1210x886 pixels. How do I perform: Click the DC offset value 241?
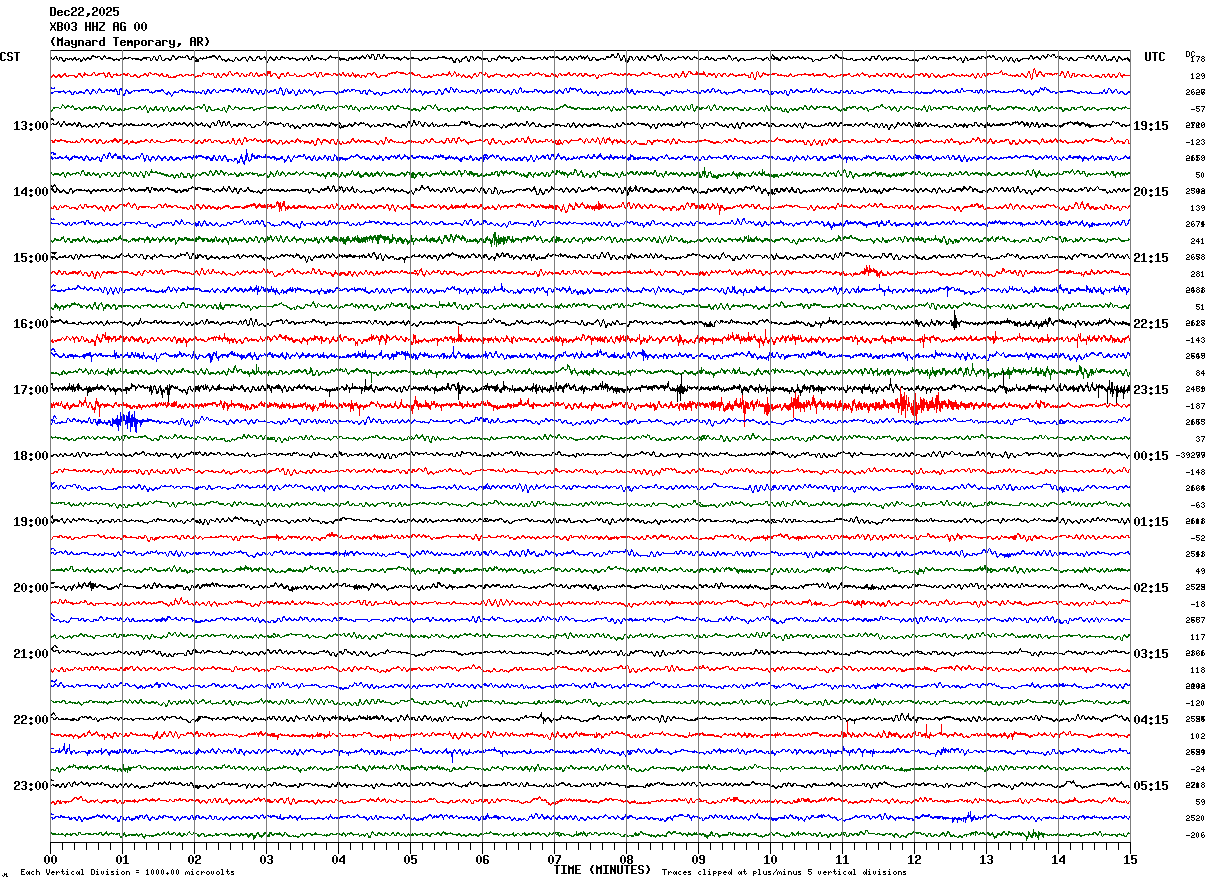click(x=1197, y=241)
